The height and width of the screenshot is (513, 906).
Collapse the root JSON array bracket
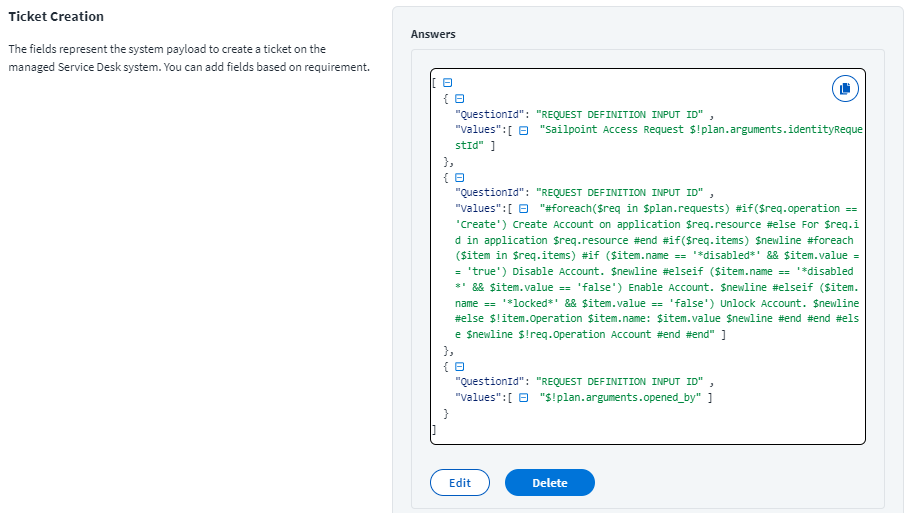point(447,85)
